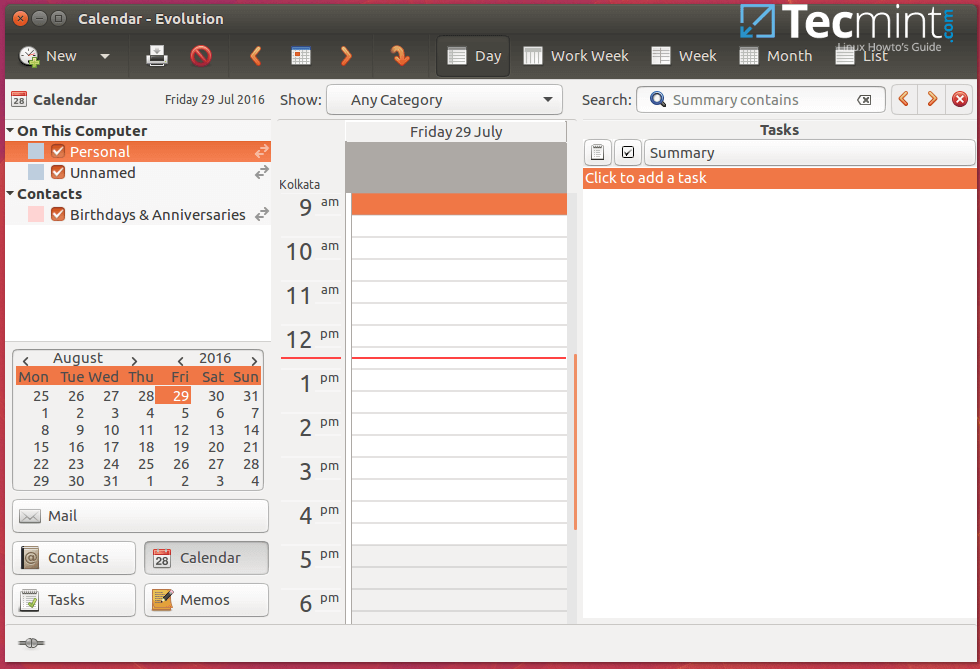980x669 pixels.
Task: Switch to Day view
Action: coord(474,56)
